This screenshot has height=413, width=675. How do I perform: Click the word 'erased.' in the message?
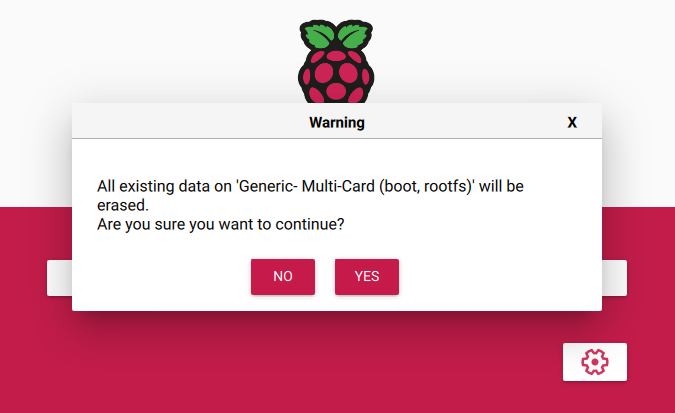pyautogui.click(x=123, y=205)
